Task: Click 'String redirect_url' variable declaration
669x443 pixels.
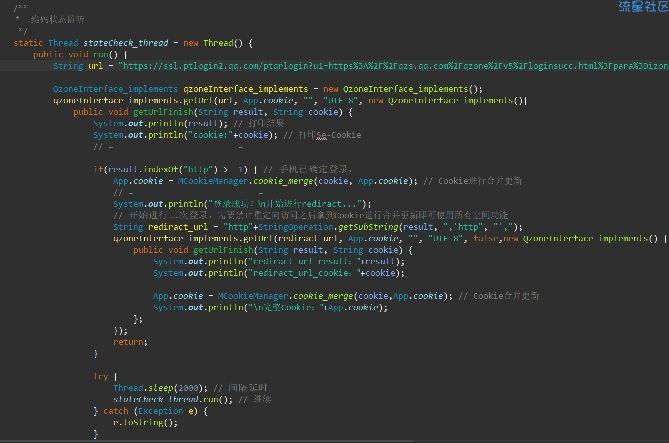Action: 160,227
